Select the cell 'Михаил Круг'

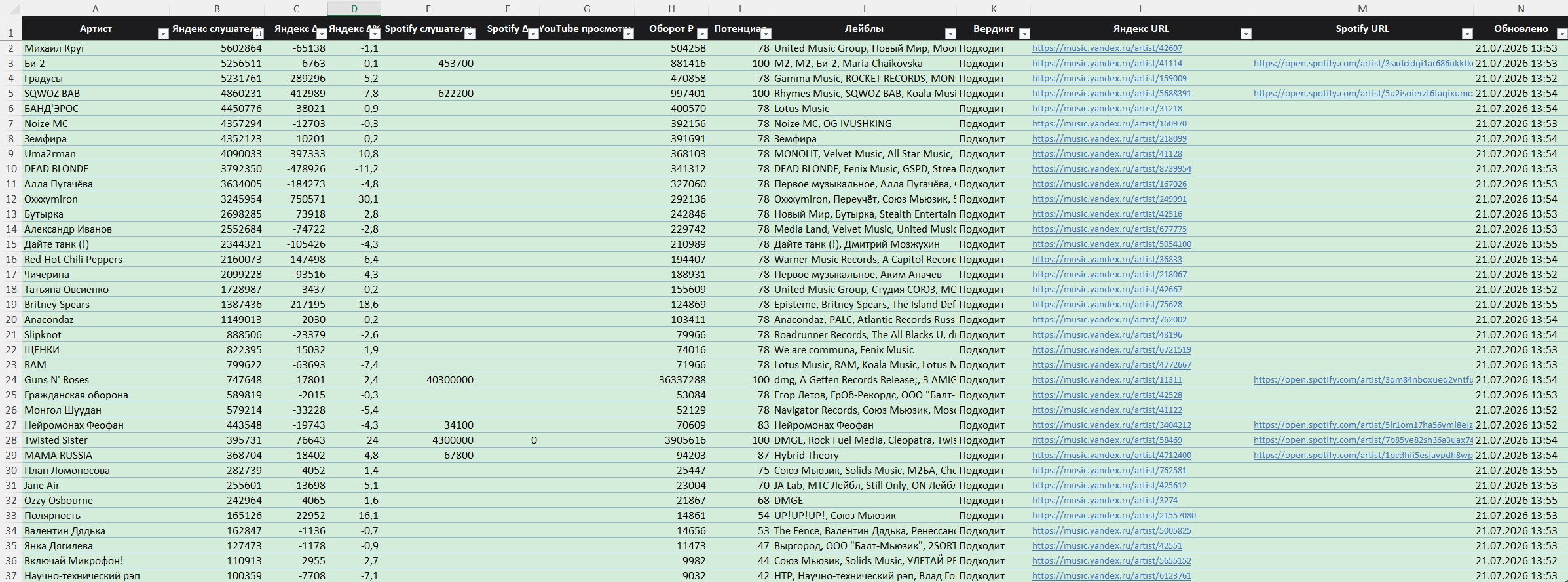click(96, 48)
